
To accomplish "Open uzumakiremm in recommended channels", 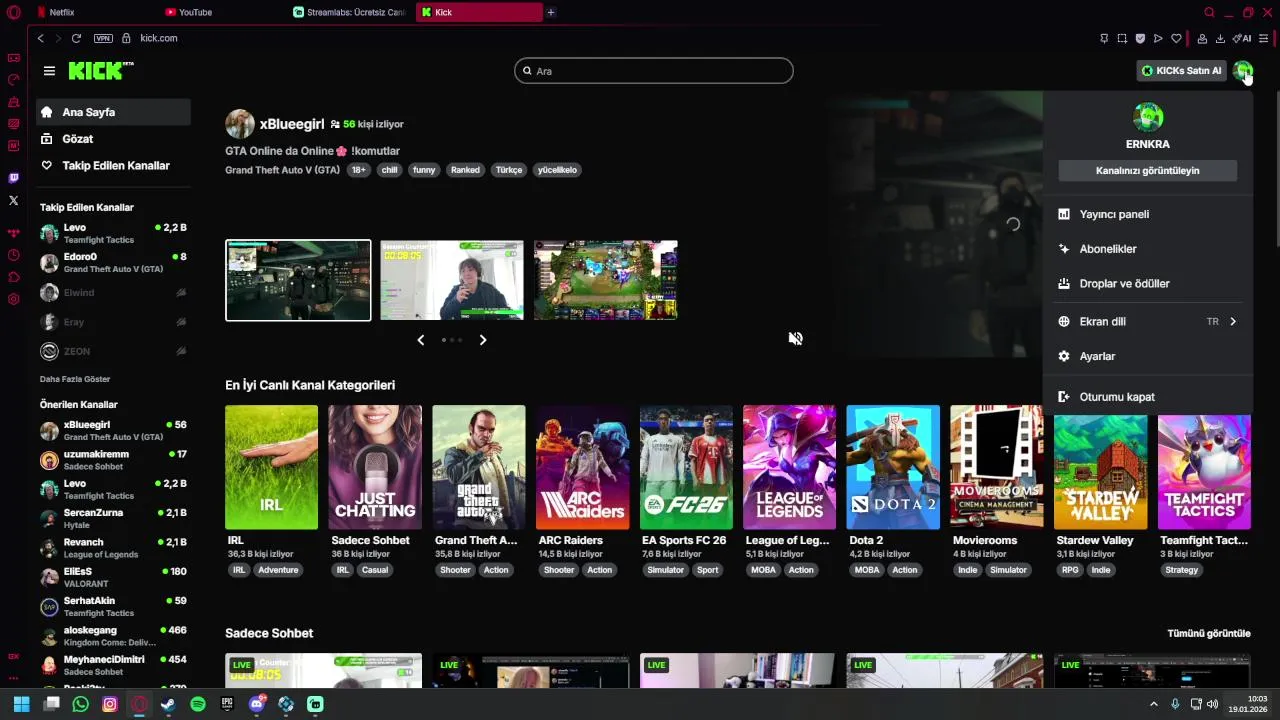I will 113,460.
